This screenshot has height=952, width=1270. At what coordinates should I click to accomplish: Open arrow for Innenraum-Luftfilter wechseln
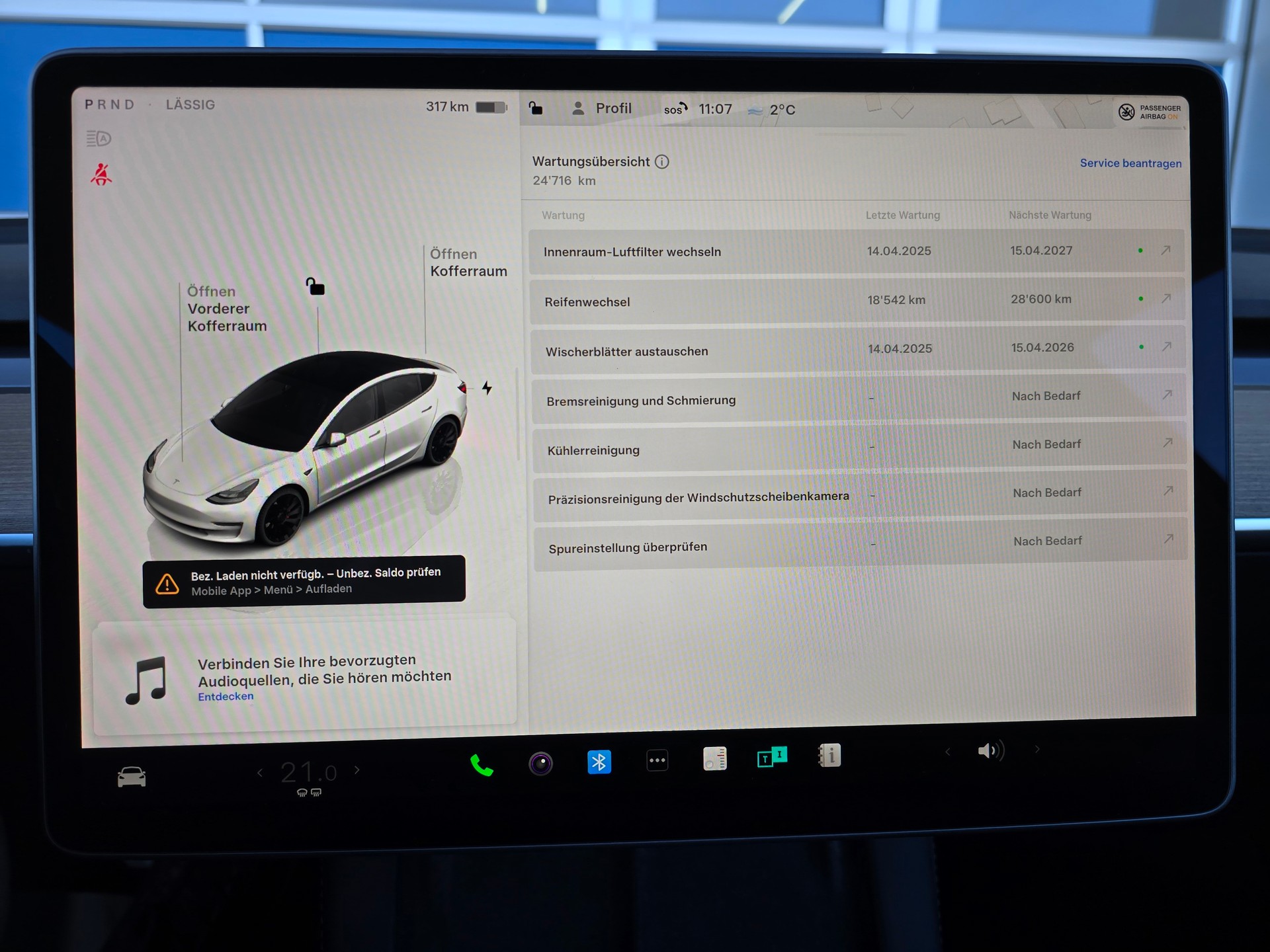(1166, 250)
